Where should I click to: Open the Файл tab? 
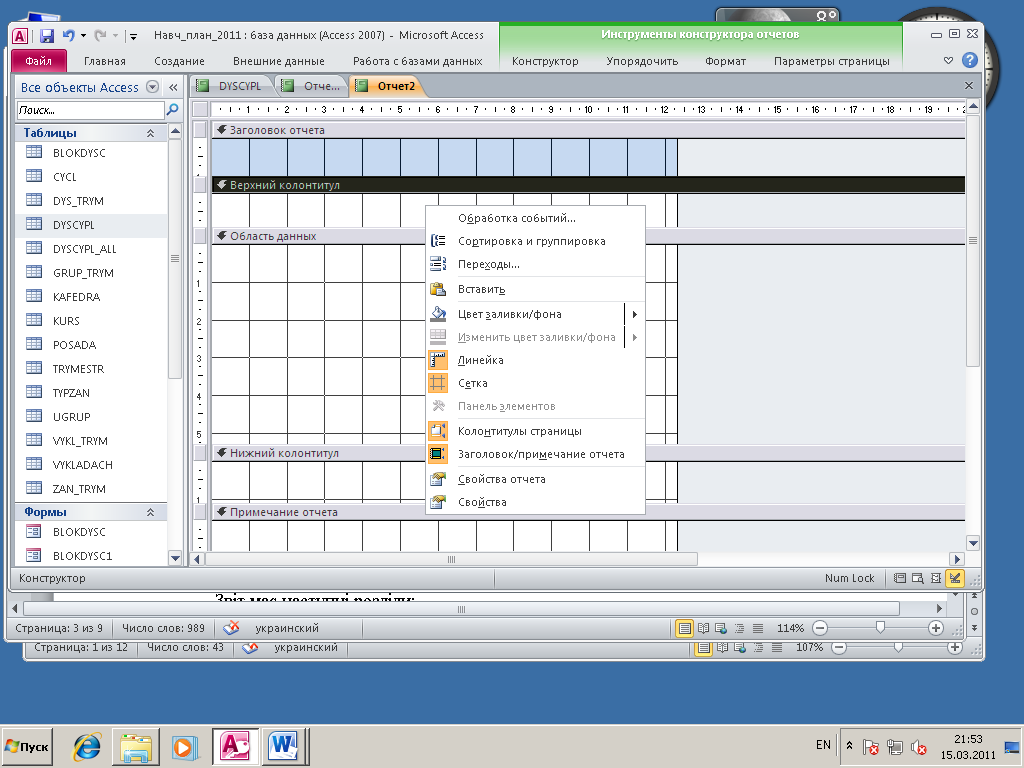click(39, 61)
